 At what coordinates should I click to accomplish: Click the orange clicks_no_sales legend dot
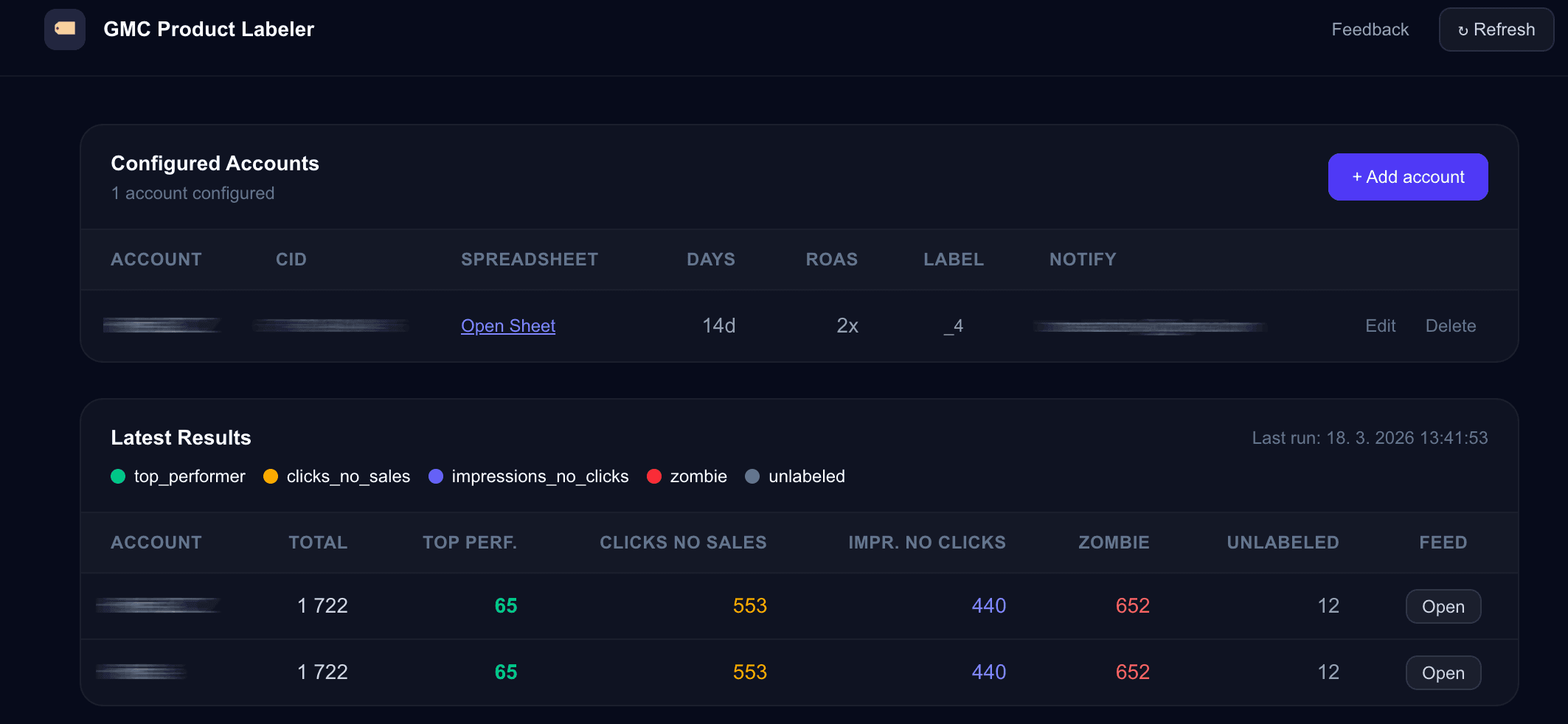coord(271,476)
